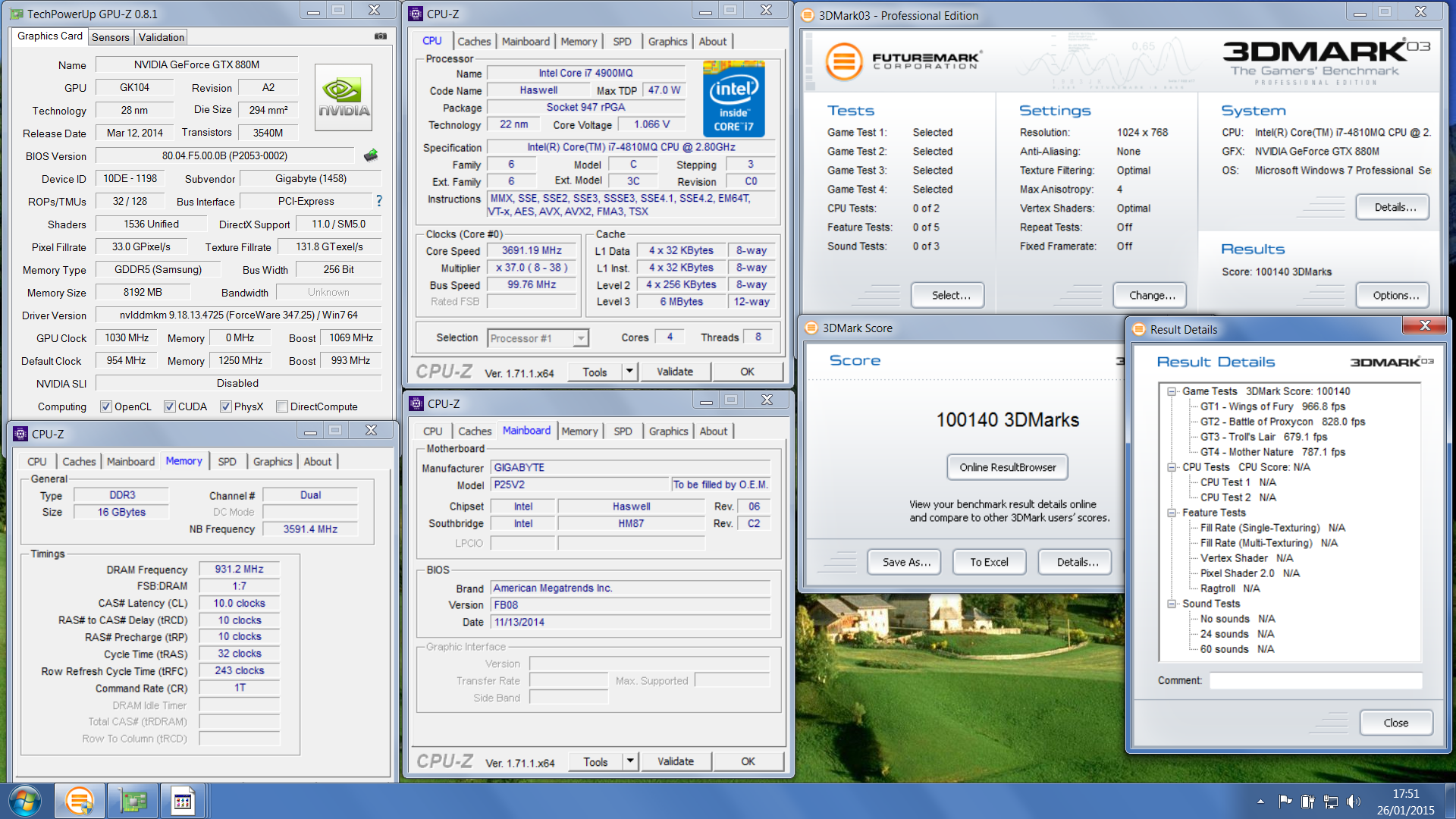Click battery power tray icon
This screenshot has height=819, width=1456.
click(1307, 801)
